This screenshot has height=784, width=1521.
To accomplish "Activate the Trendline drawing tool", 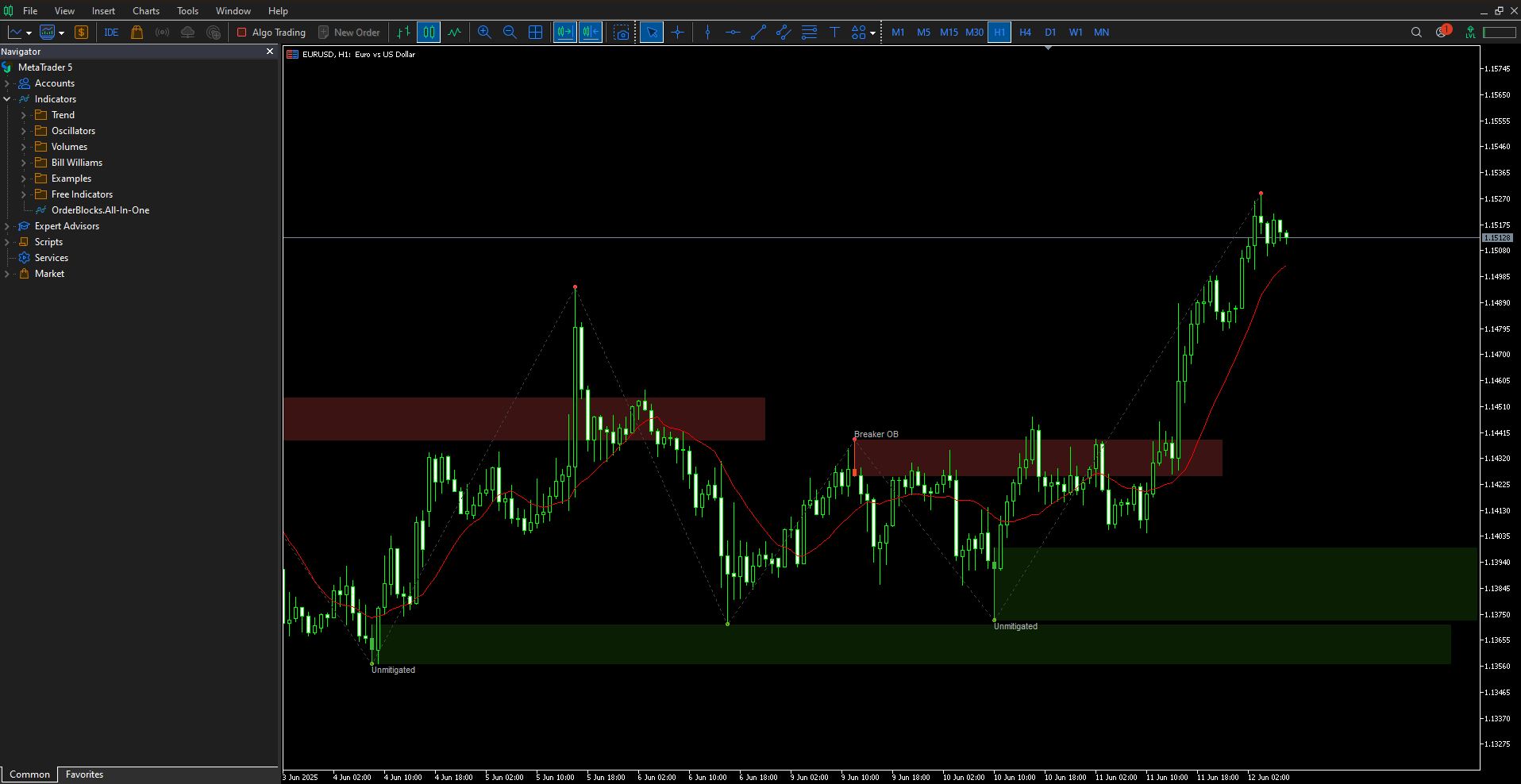I will coord(758,32).
